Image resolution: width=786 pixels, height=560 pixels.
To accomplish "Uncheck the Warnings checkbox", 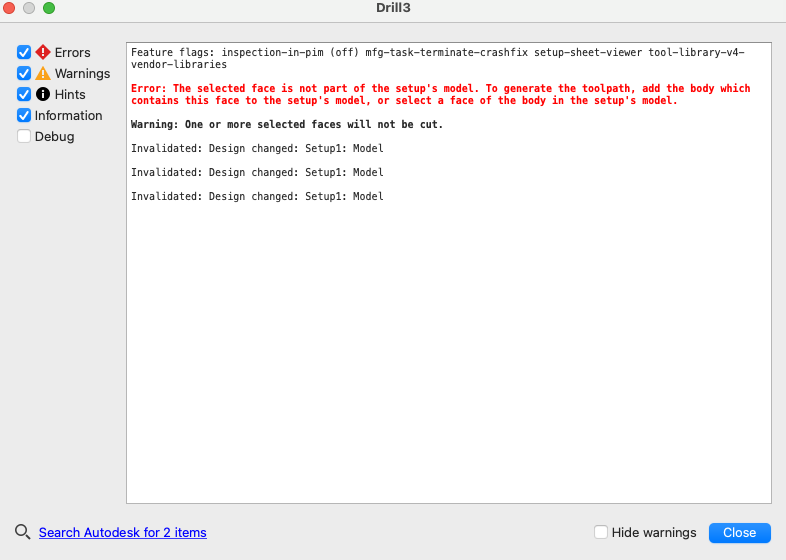I will tap(24, 73).
